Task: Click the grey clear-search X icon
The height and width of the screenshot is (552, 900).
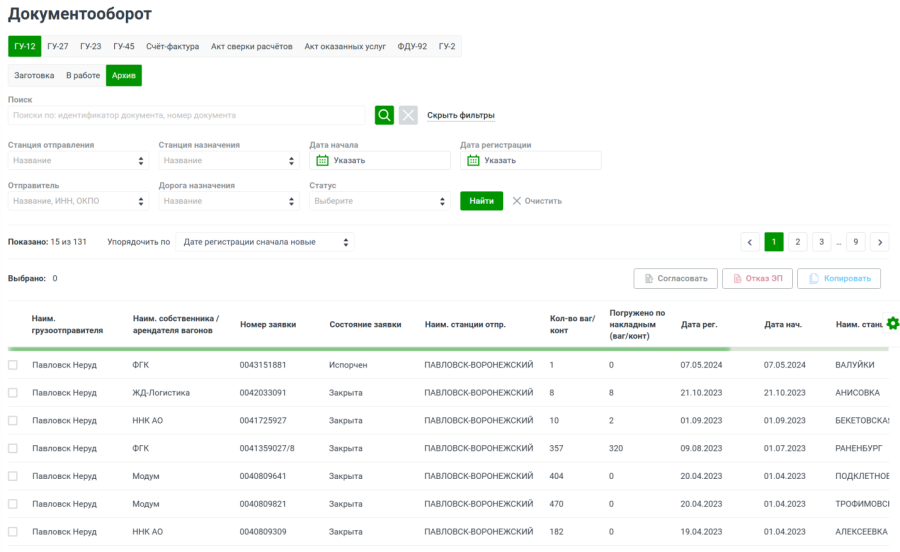Action: 408,115
